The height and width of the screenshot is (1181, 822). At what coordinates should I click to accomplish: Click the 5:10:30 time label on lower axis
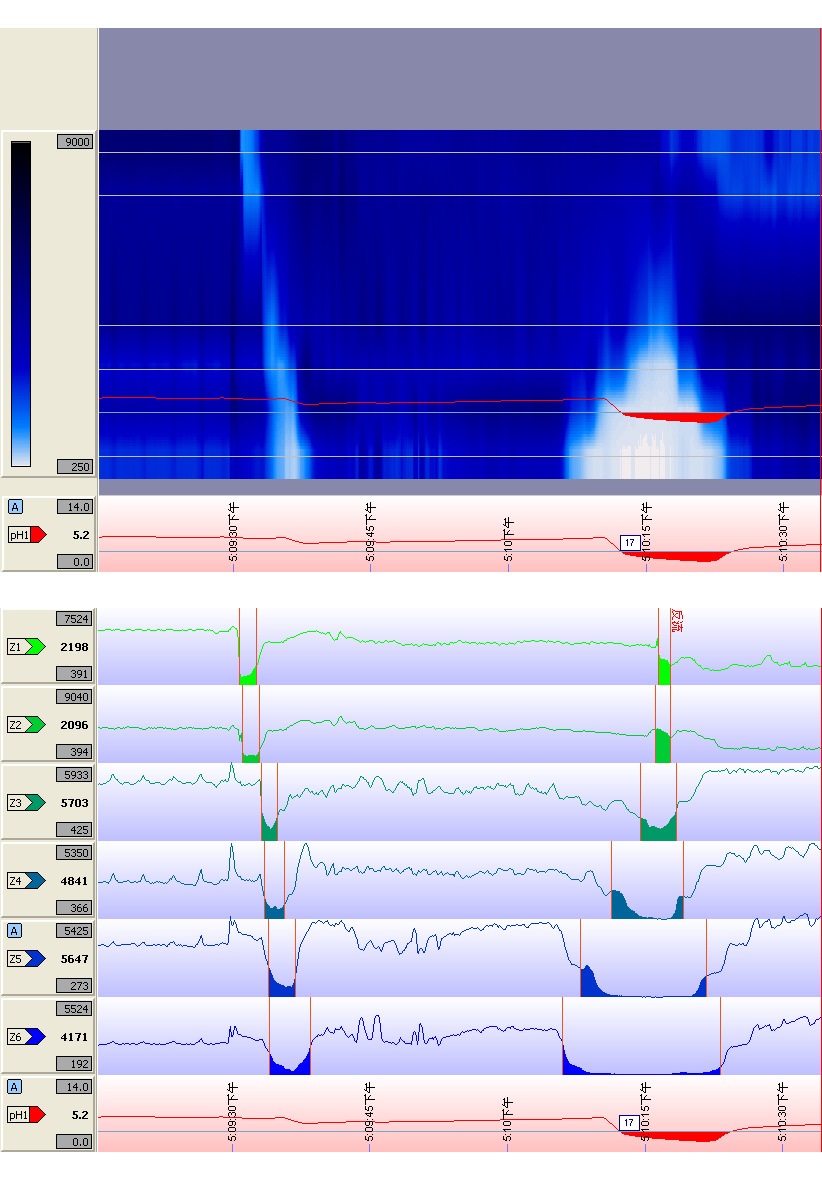pyautogui.click(x=782, y=1113)
